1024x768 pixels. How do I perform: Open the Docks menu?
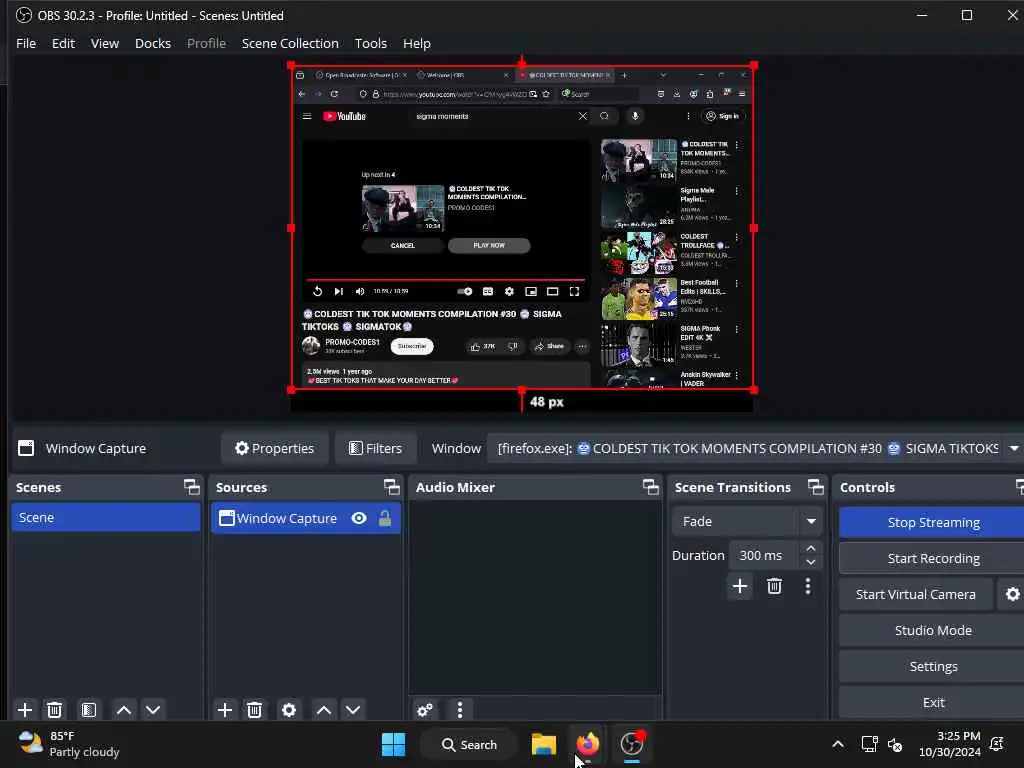tap(153, 43)
